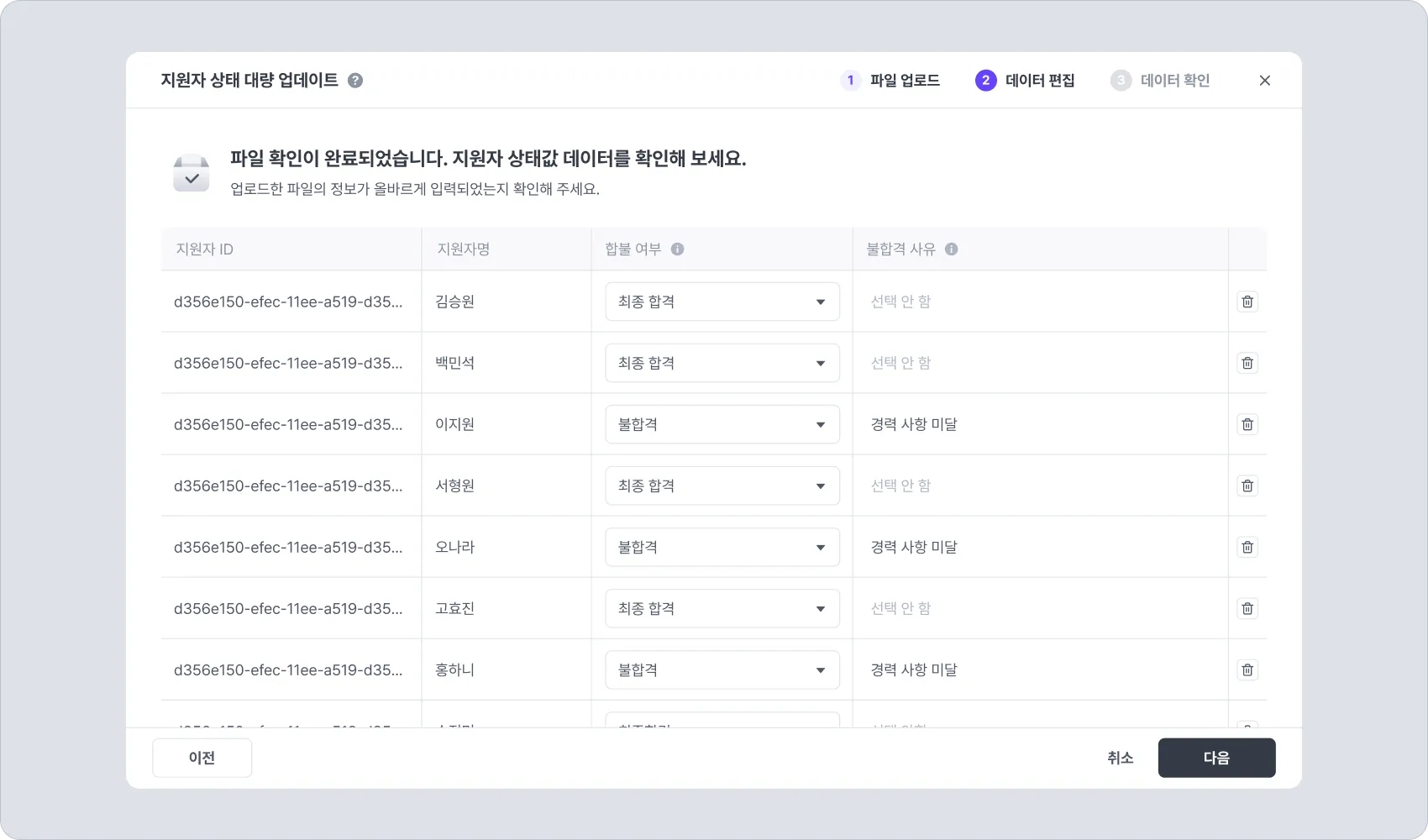Remove the 서형원 row using trash icon
1428x840 pixels.
pyautogui.click(x=1247, y=486)
